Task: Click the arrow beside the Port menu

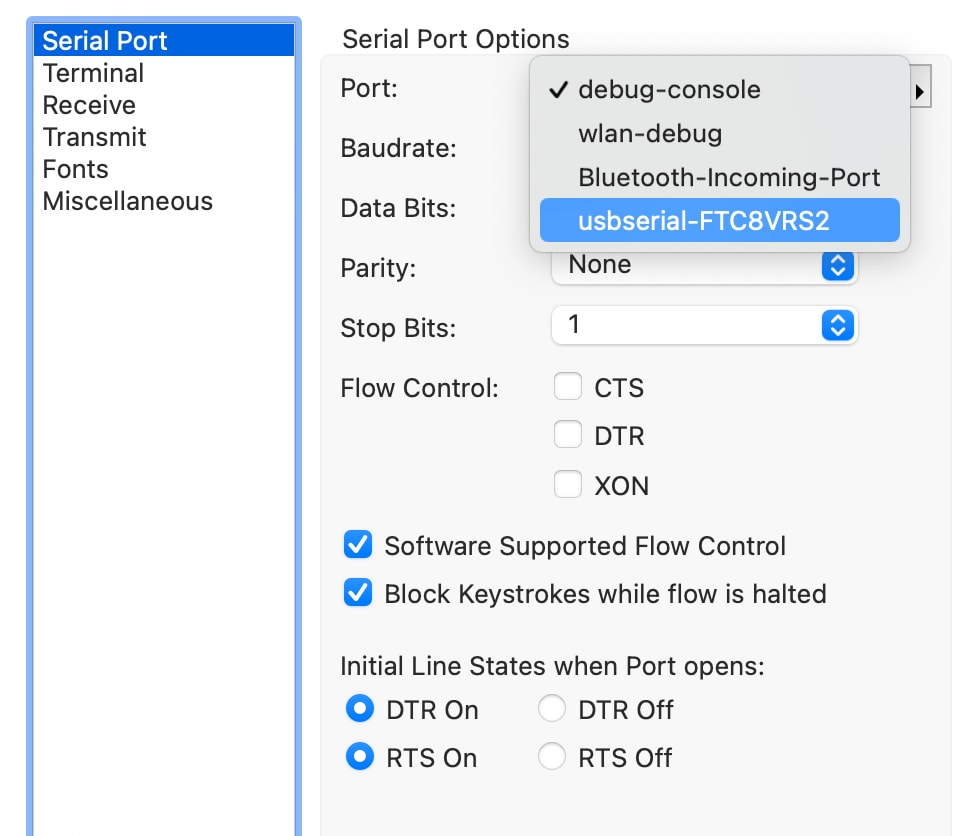Action: pyautogui.click(x=920, y=92)
